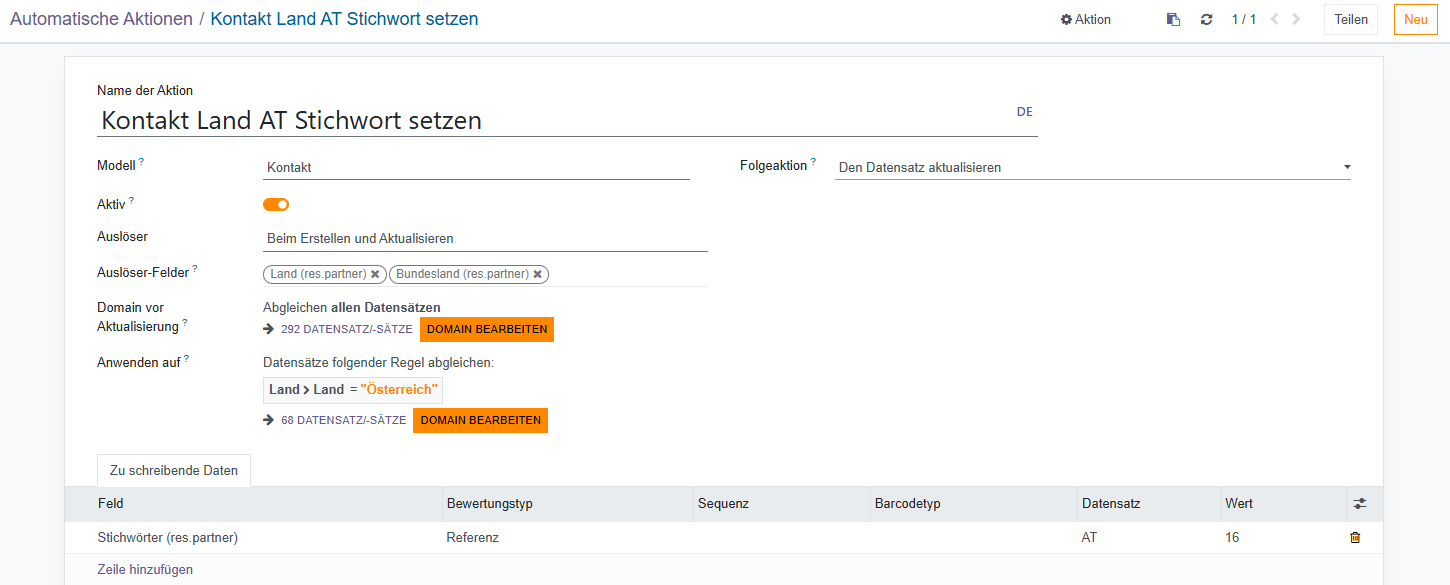The height and width of the screenshot is (585, 1450).
Task: Expand the Folgeaktion dropdown
Action: [x=1092, y=167]
